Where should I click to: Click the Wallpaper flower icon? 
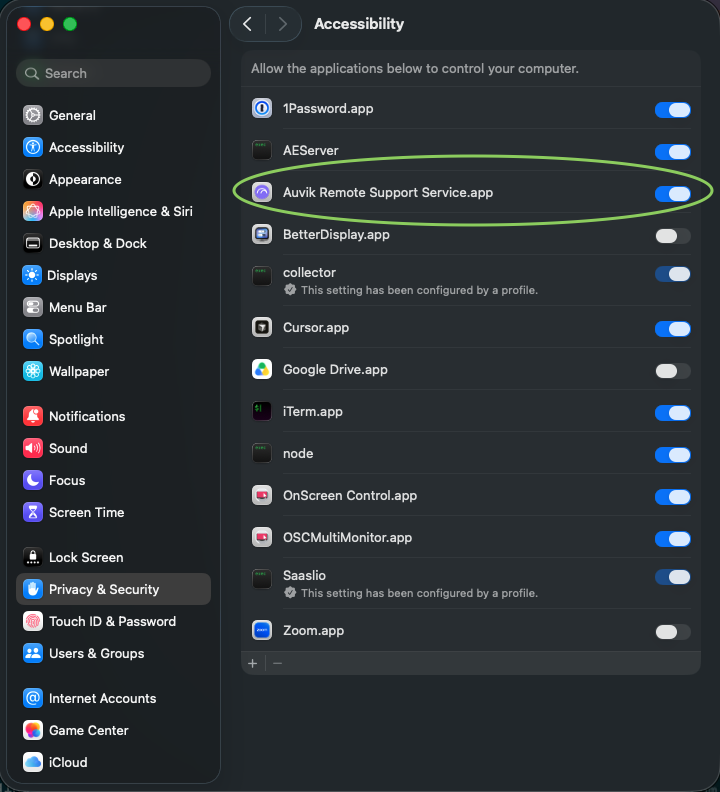[33, 371]
